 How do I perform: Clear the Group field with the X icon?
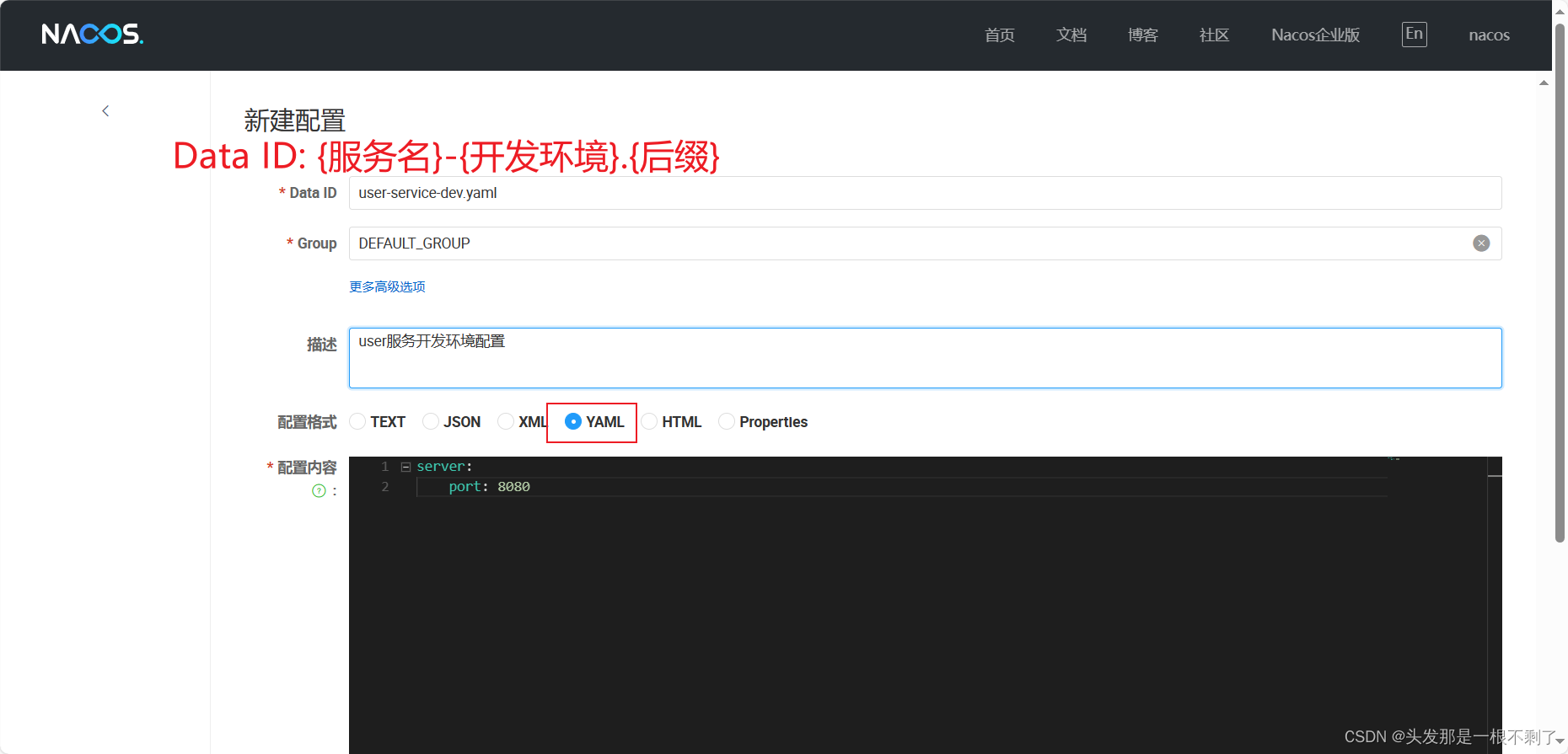click(1481, 243)
